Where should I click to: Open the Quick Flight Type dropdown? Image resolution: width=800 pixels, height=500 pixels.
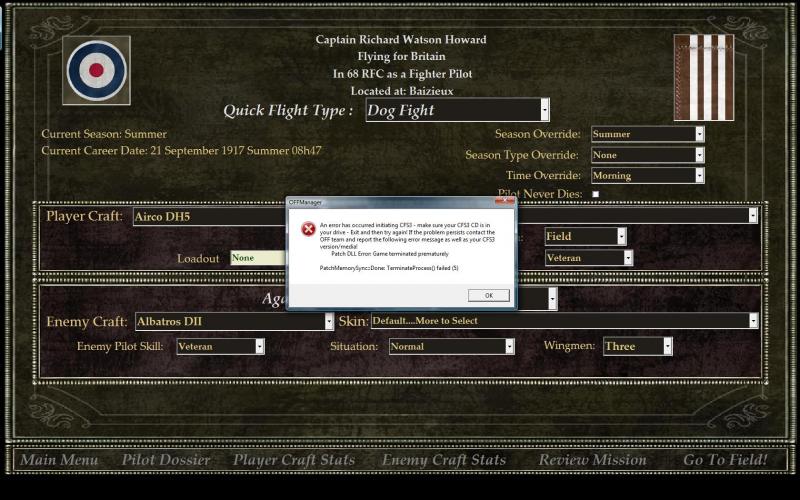tap(458, 110)
